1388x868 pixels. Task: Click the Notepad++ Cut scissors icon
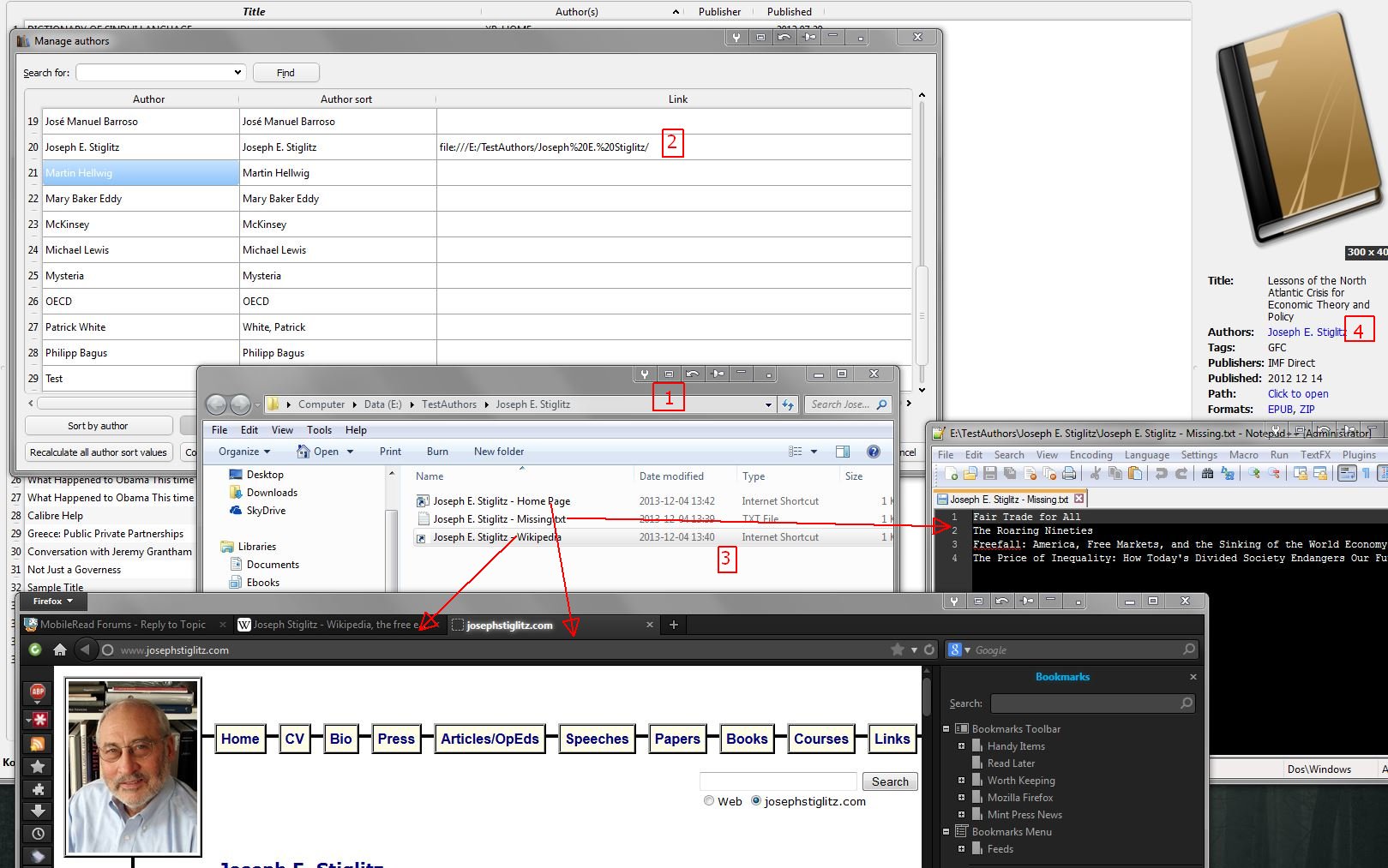click(1096, 473)
